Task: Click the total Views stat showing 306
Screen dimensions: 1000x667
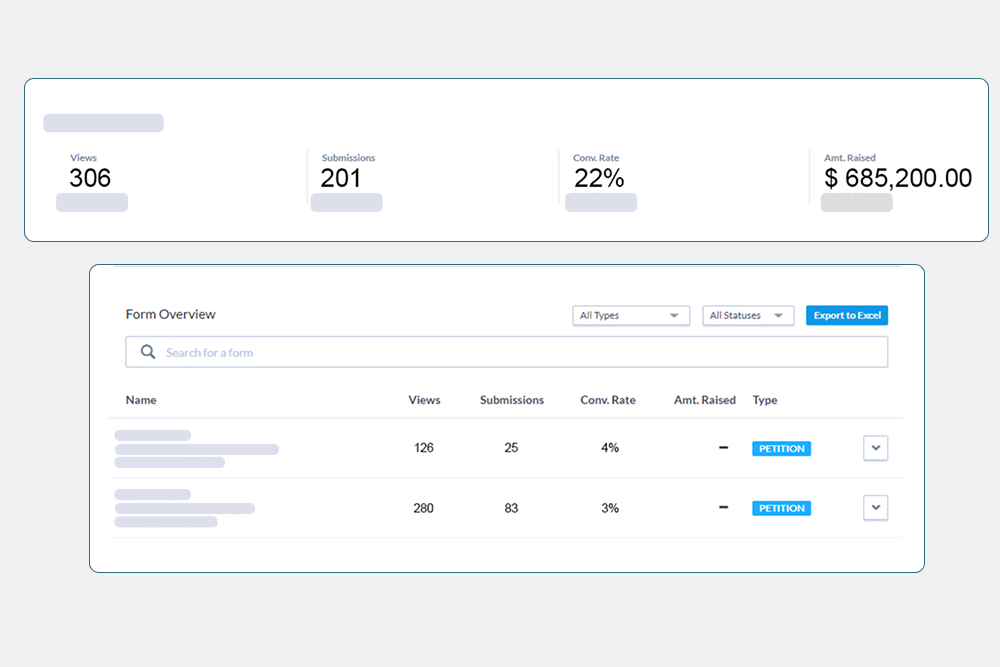Action: (90, 178)
